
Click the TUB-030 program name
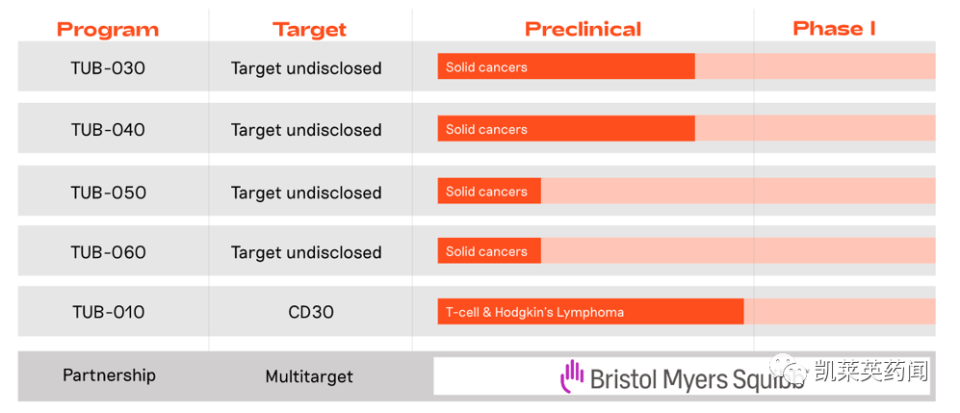108,68
